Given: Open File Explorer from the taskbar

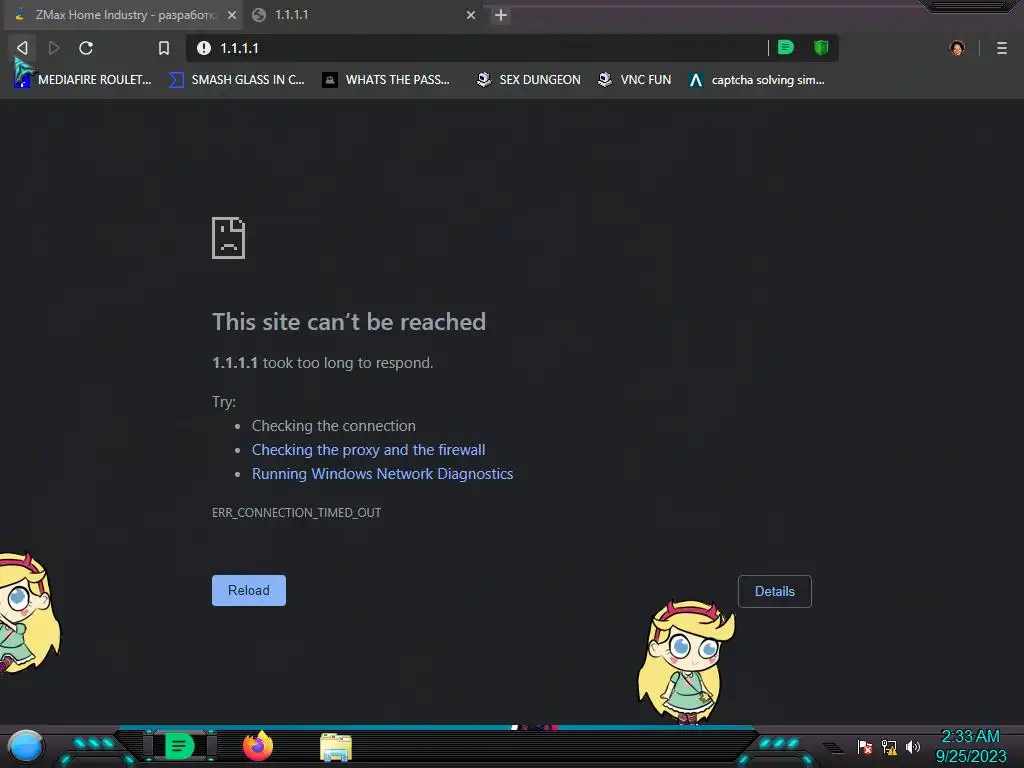Looking at the screenshot, I should (336, 747).
